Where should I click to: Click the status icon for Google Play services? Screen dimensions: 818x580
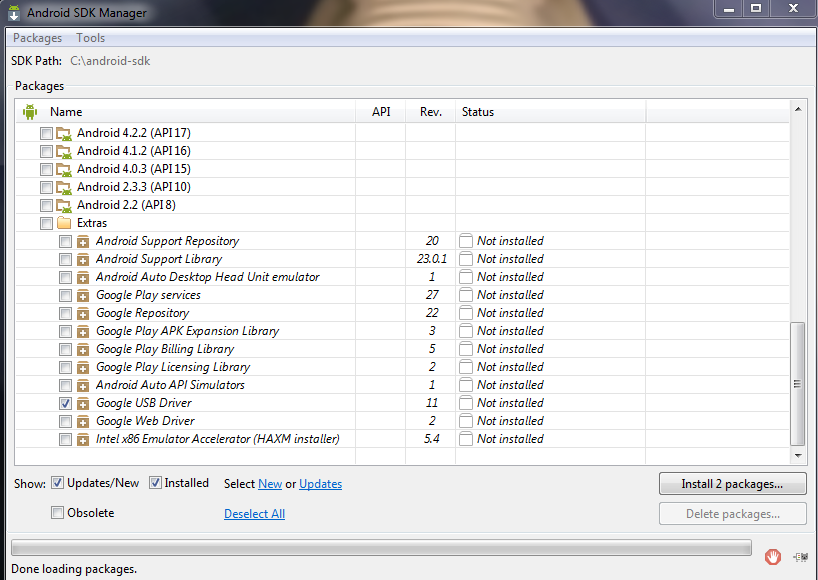pyautogui.click(x=466, y=295)
